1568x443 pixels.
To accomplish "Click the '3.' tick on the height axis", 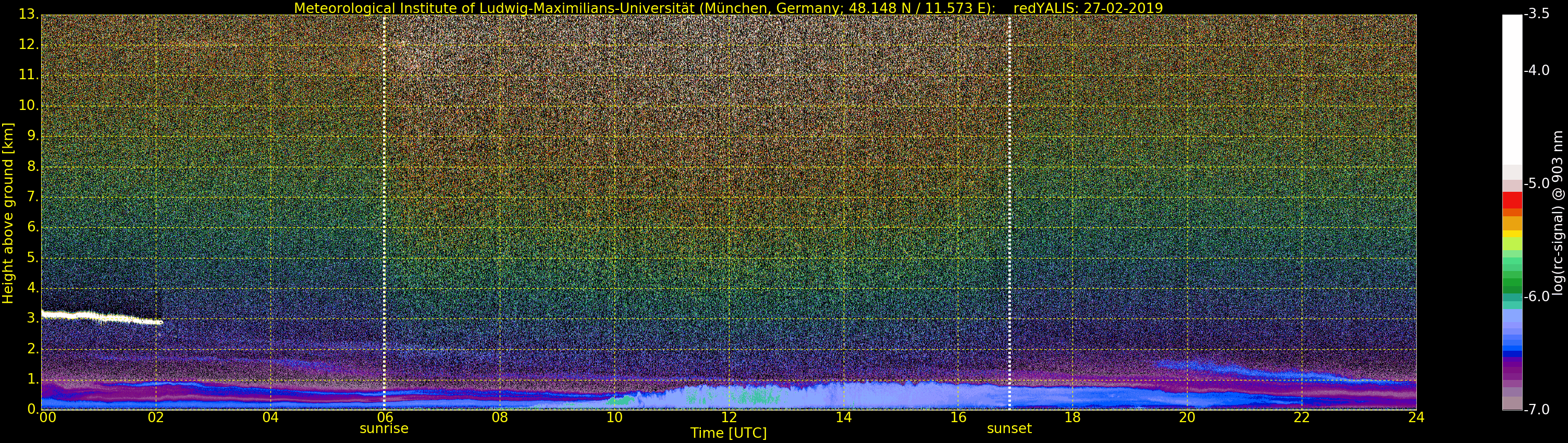I will pos(32,318).
